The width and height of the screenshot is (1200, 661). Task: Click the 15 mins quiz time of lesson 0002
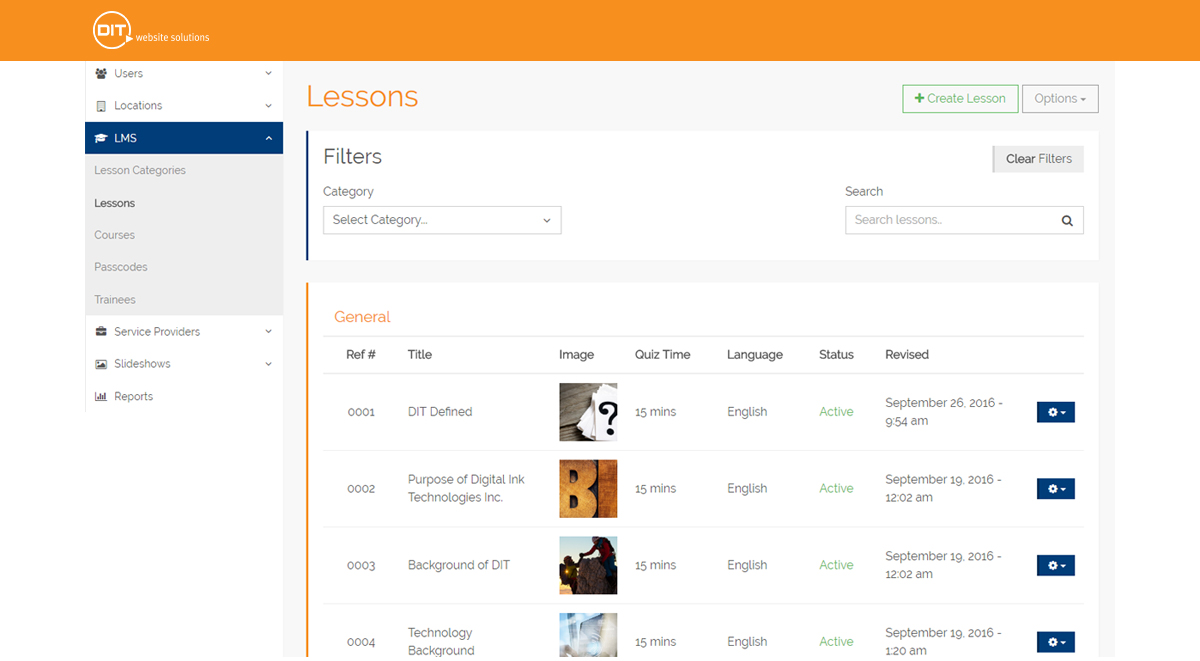point(655,489)
